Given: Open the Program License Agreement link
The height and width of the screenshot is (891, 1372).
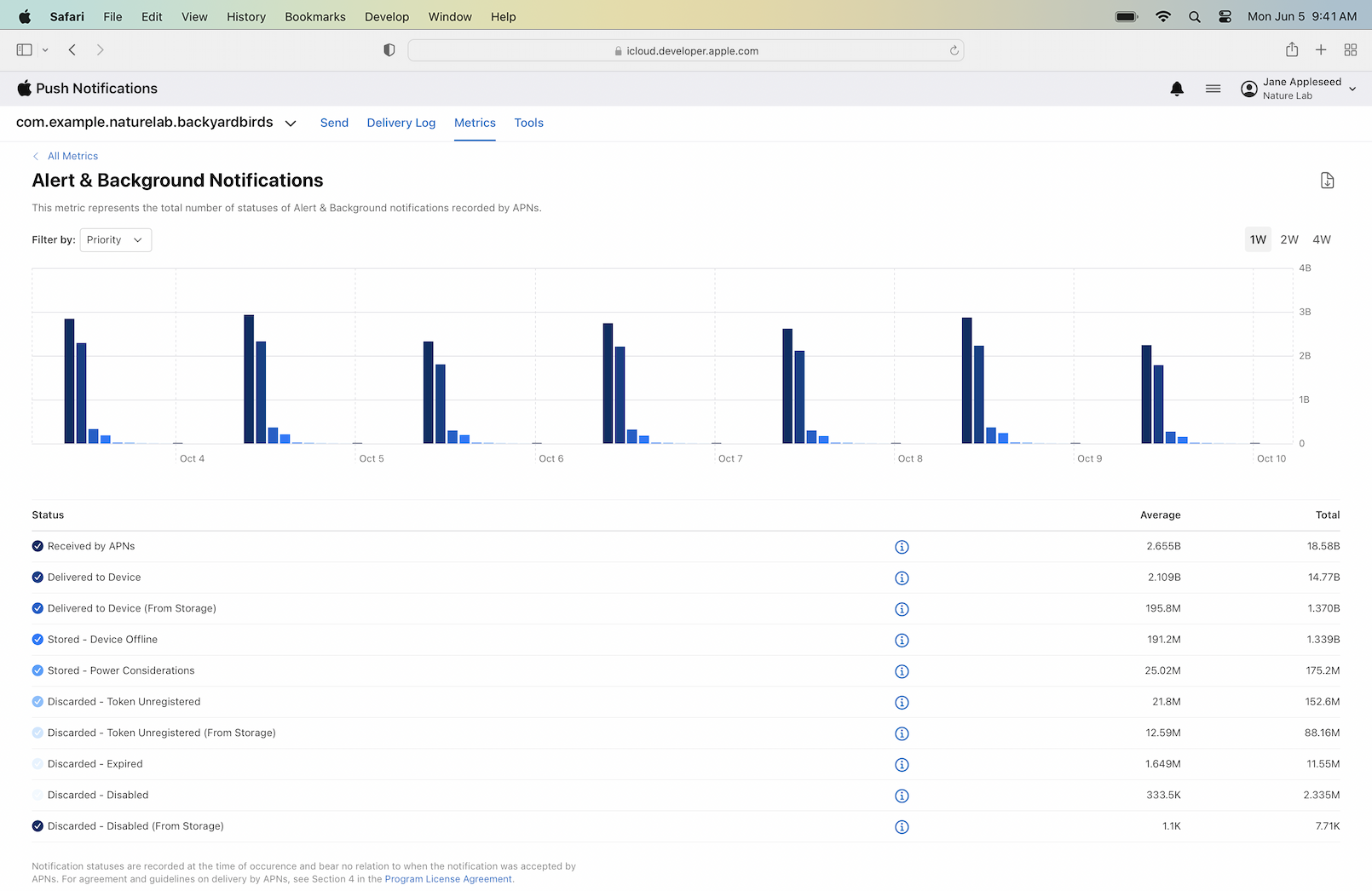Looking at the screenshot, I should click(448, 879).
